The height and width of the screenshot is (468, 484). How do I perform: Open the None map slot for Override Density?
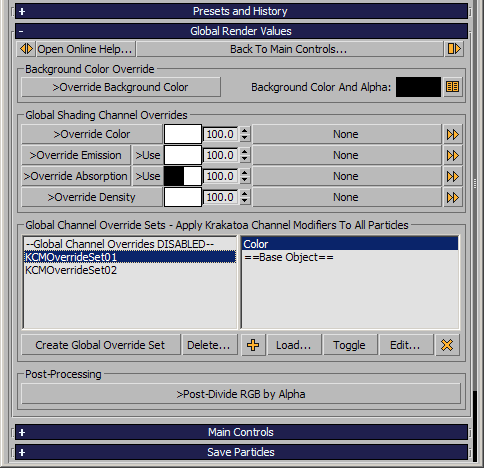pos(347,197)
